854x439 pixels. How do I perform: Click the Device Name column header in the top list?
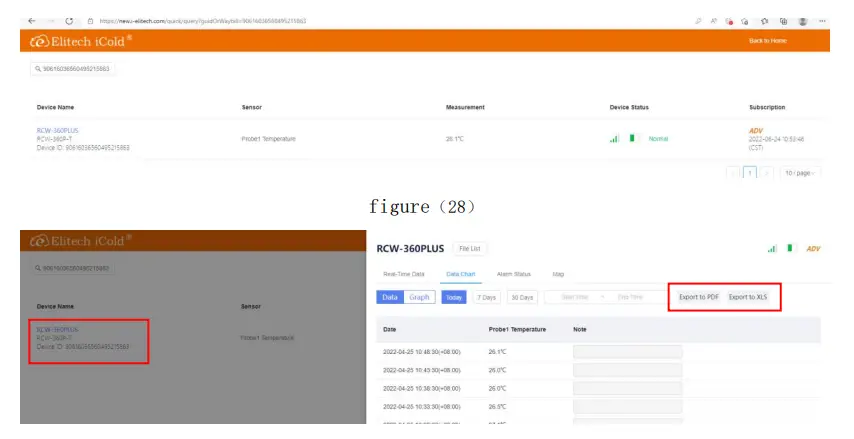point(55,107)
